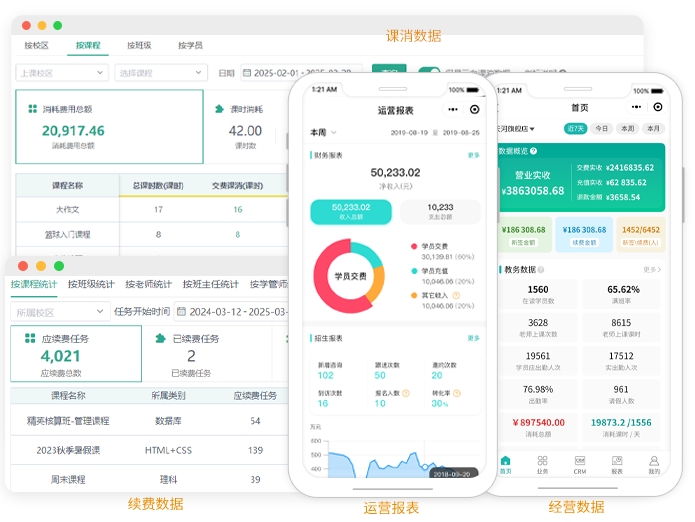Click the help icon beside 教务数据
Image resolution: width=695 pixels, height=522 pixels.
(x=541, y=269)
